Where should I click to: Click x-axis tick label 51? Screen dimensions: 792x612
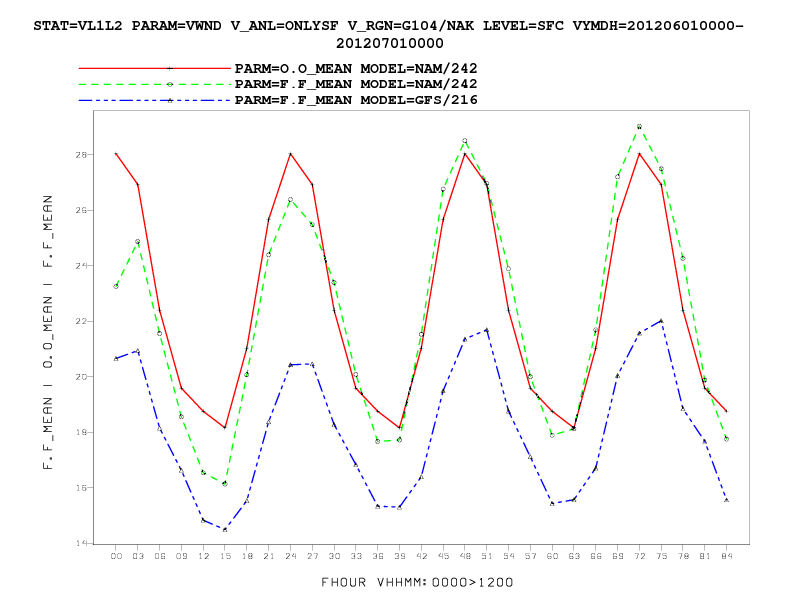tap(487, 556)
